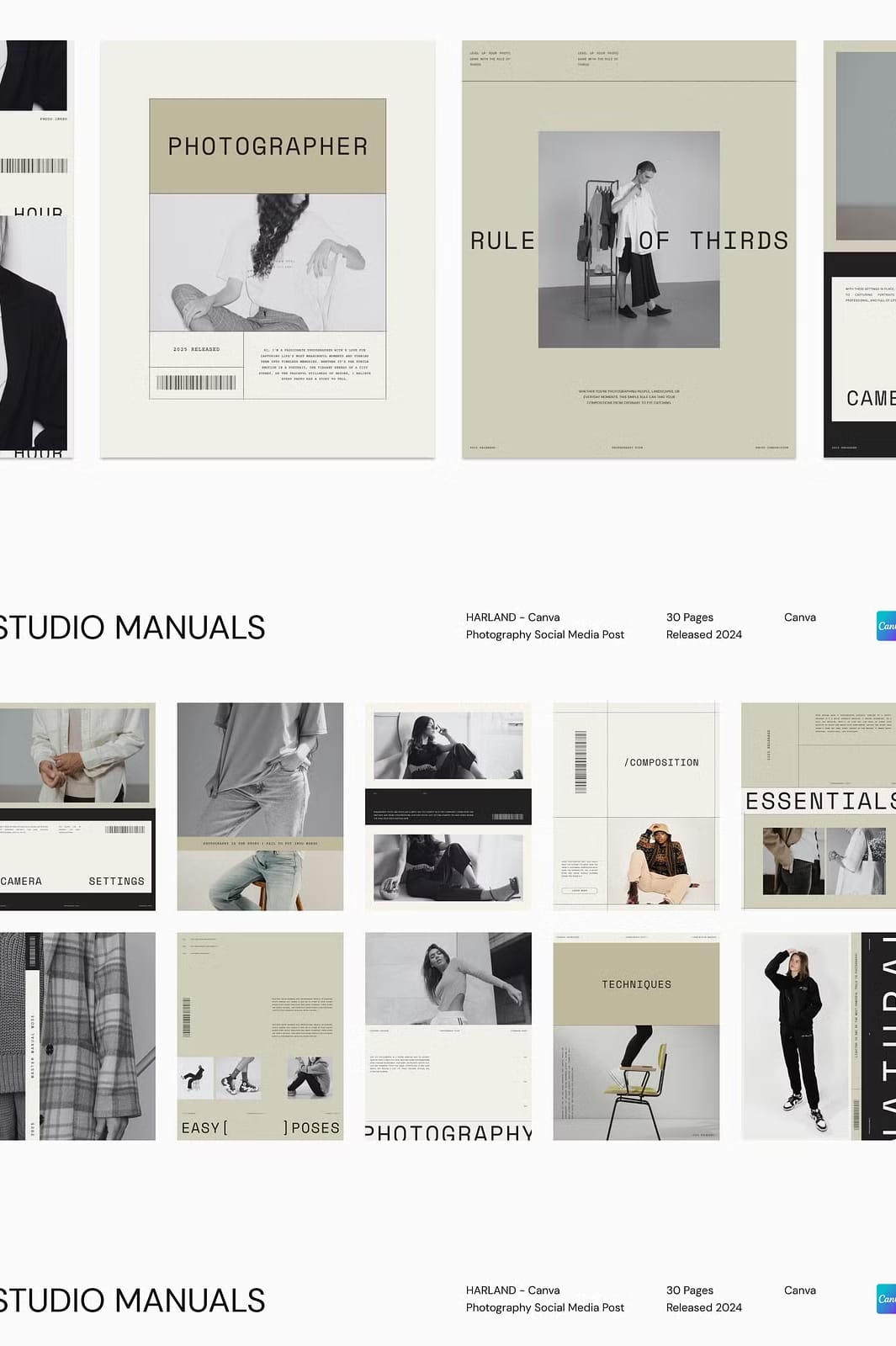Click the barcode on the Easy Poses card
The image size is (896, 1346).
coord(186,1017)
